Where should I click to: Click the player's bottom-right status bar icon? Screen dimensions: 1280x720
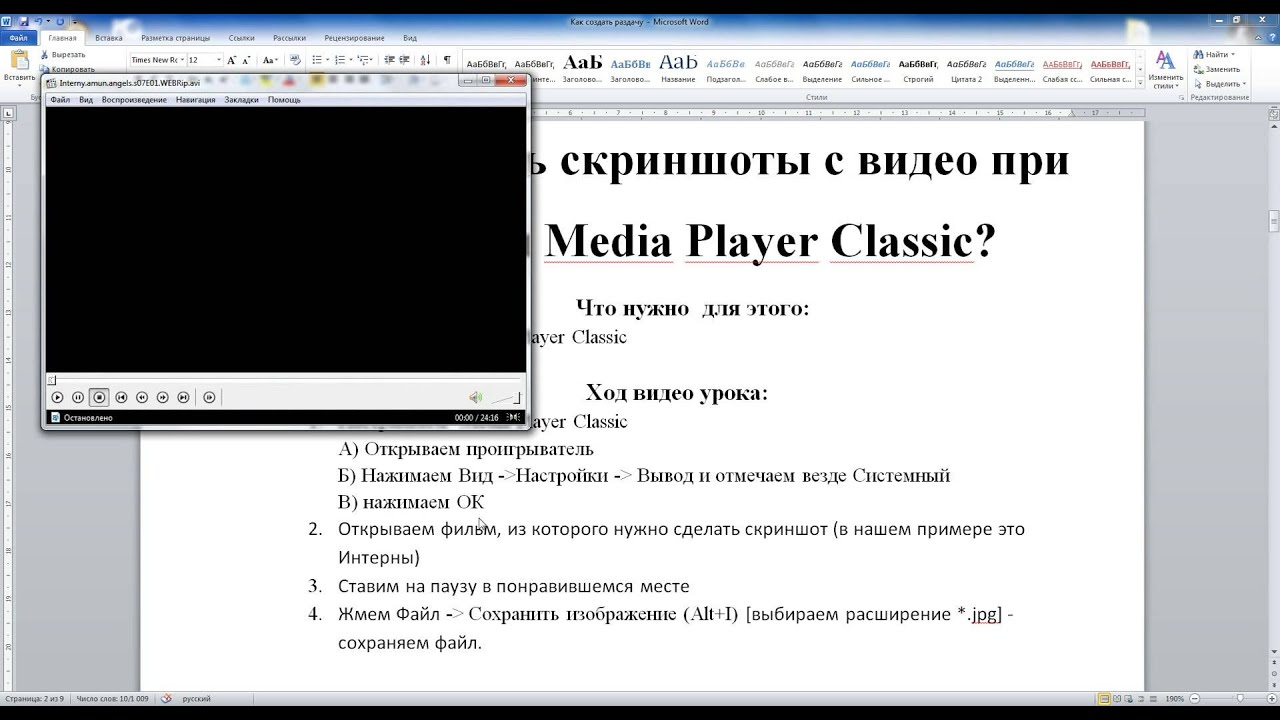pos(514,418)
